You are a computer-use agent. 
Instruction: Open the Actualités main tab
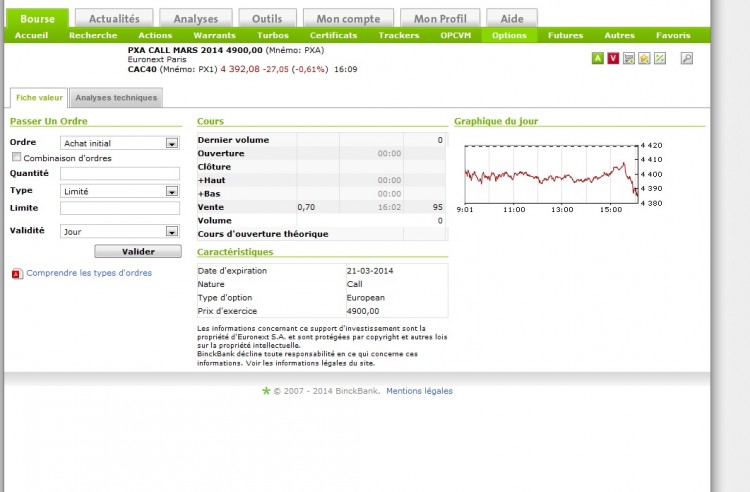[114, 19]
